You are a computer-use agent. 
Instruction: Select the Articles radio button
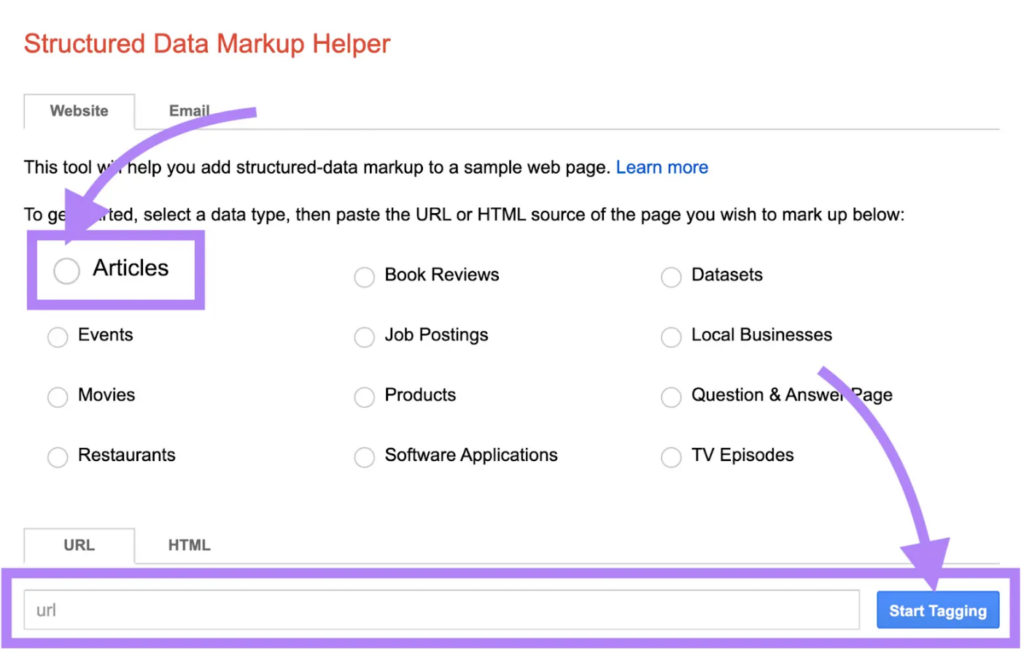pos(65,270)
